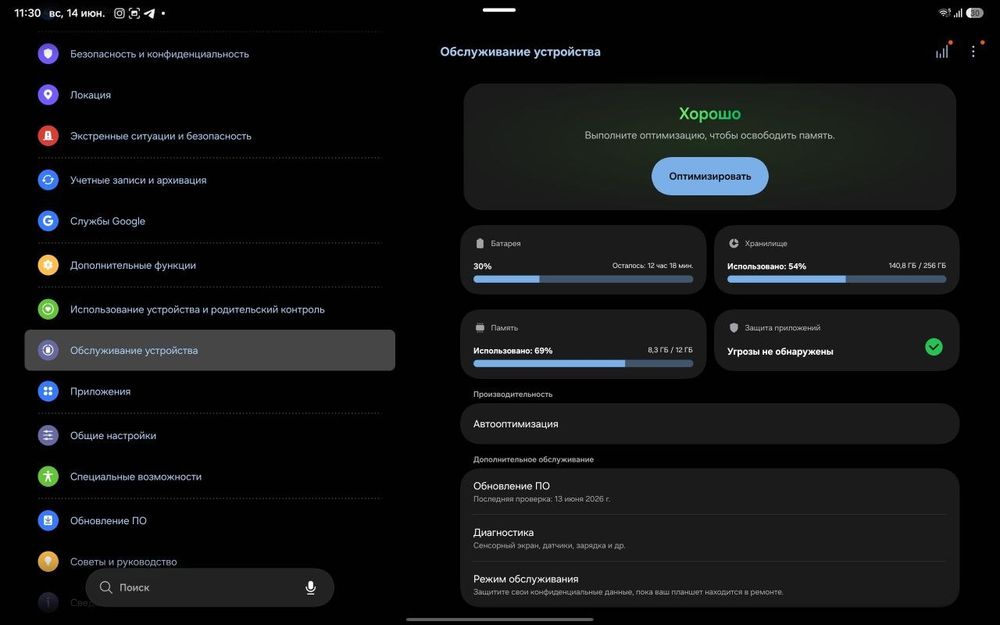
Task: Tap the battery icon in Батарея card
Action: point(480,243)
